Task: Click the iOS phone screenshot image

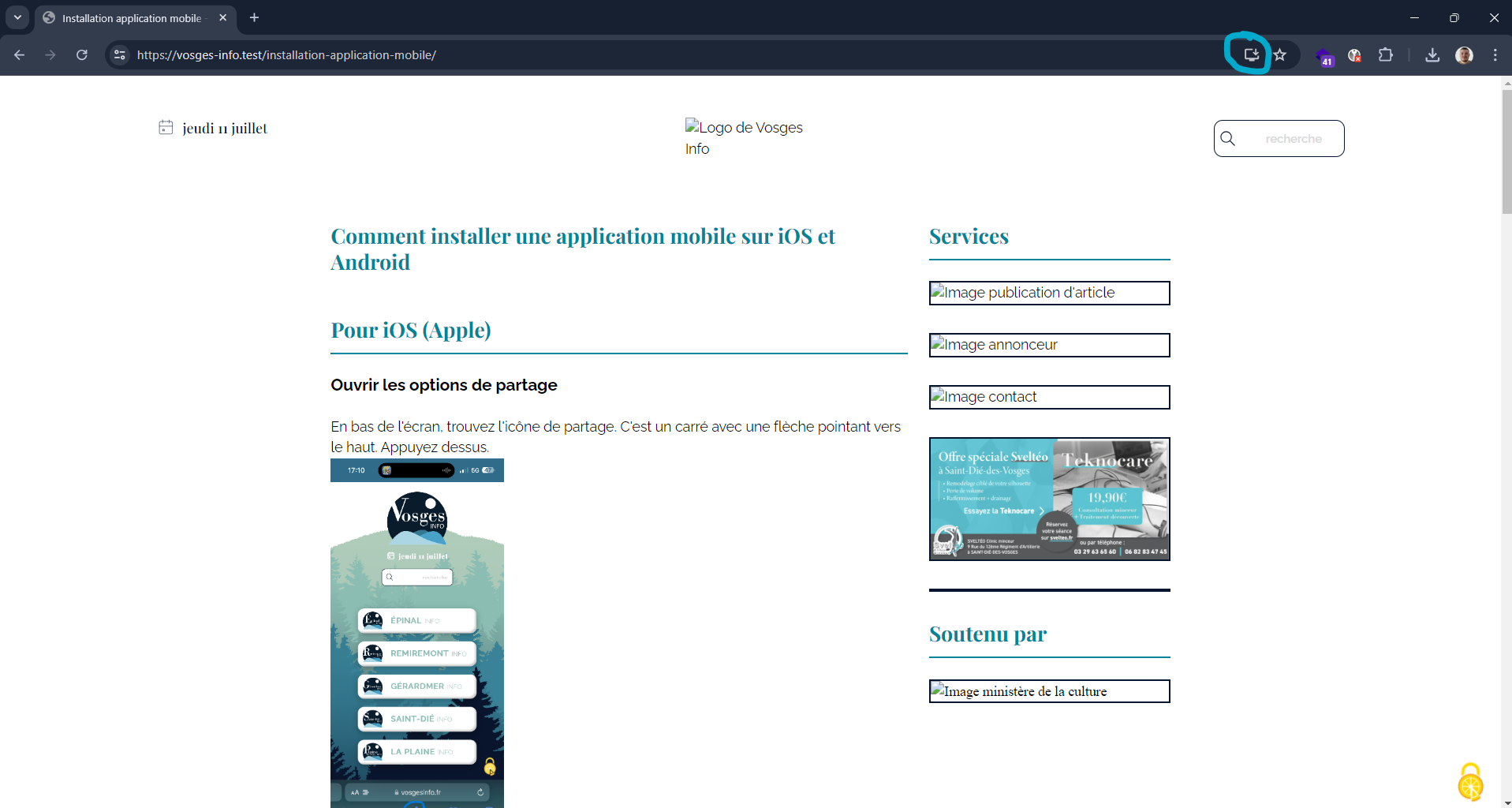Action: [x=417, y=633]
